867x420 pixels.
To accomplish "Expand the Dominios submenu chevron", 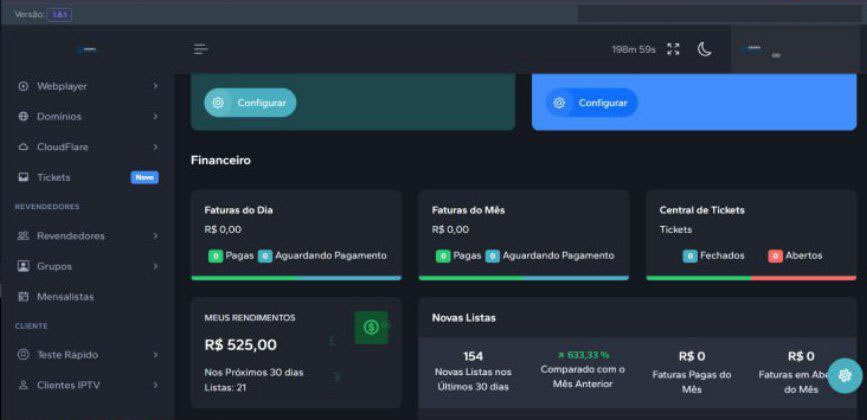I will click(155, 117).
